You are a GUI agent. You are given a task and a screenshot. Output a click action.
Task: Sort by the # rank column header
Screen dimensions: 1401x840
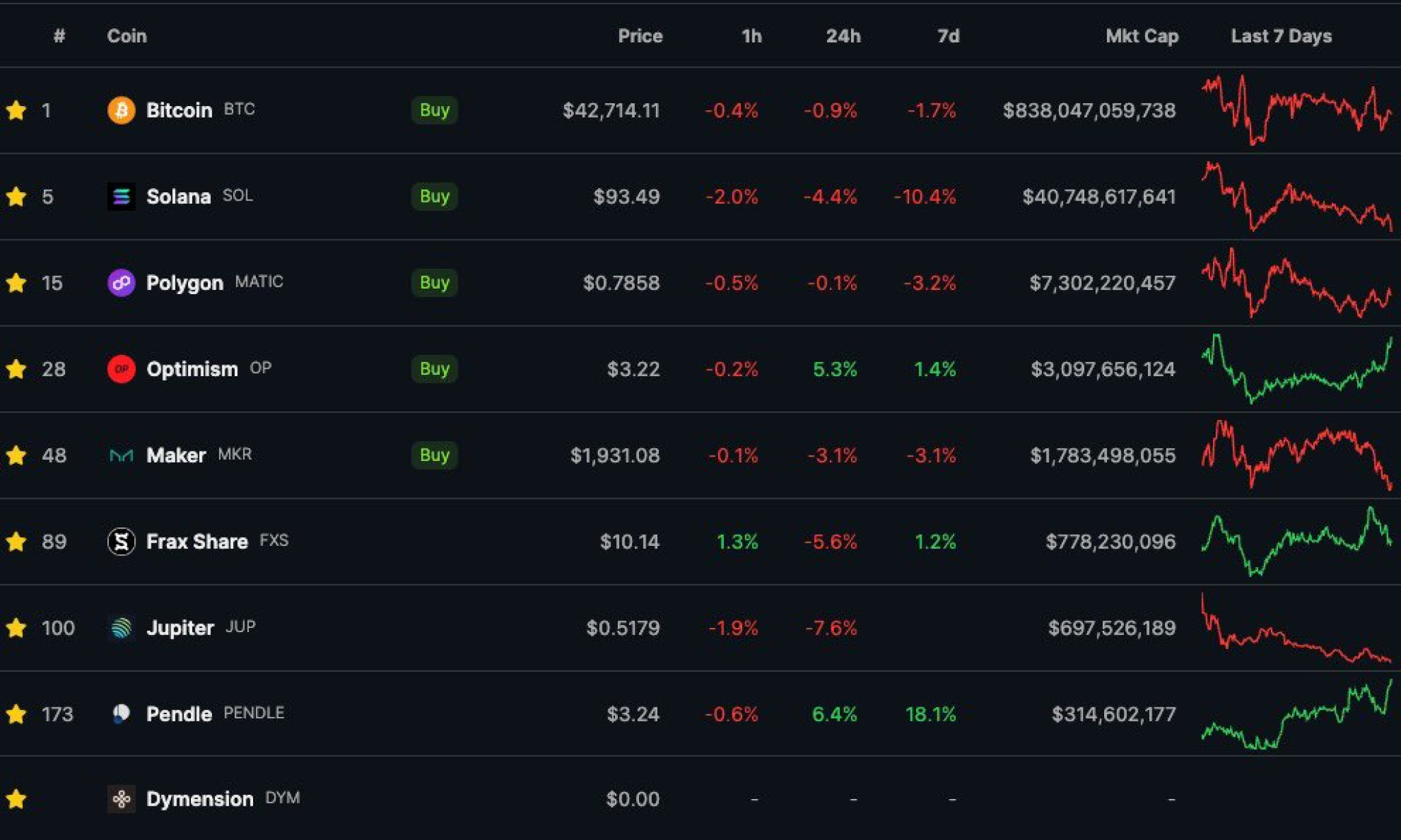click(60, 36)
